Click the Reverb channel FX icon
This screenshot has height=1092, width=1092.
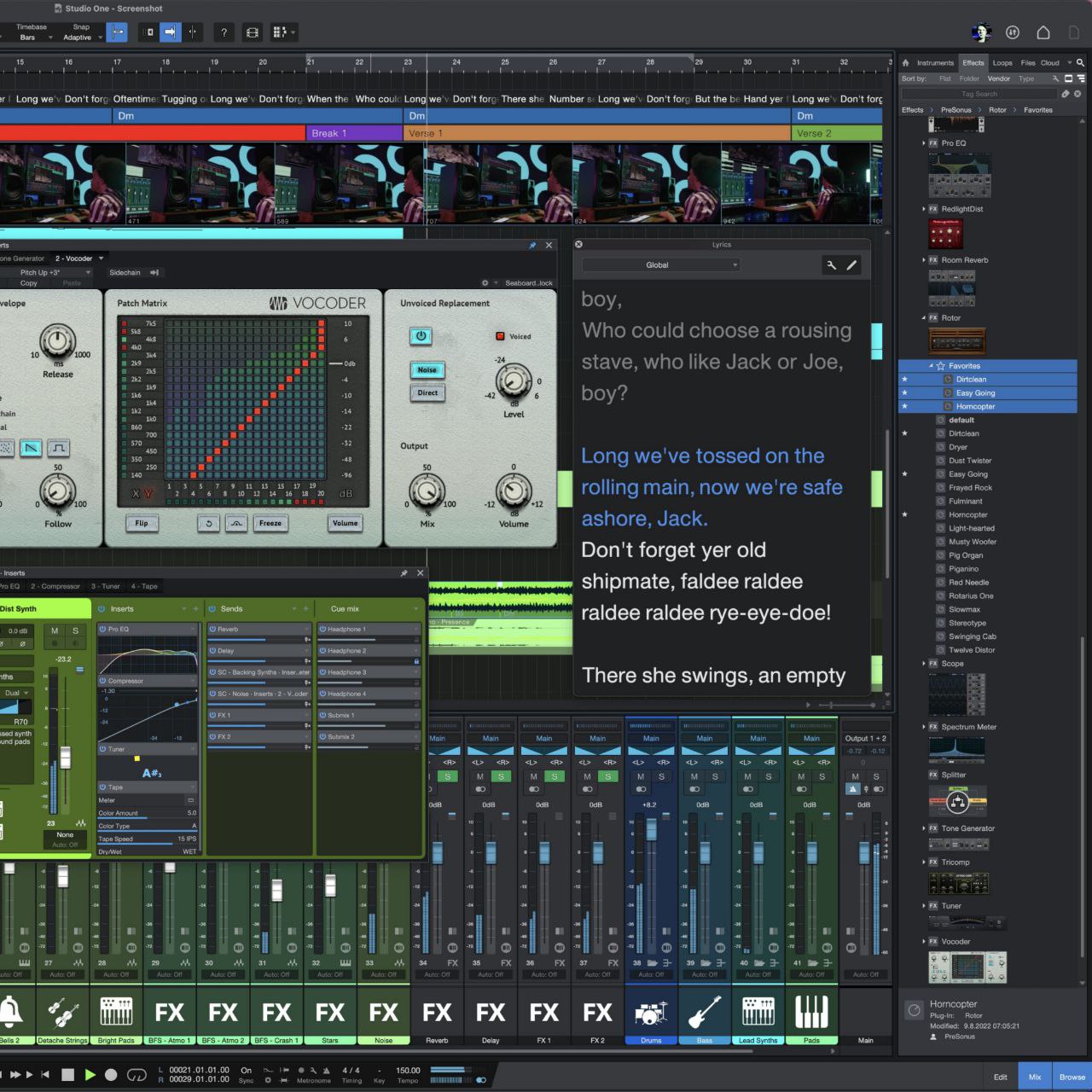(437, 1013)
